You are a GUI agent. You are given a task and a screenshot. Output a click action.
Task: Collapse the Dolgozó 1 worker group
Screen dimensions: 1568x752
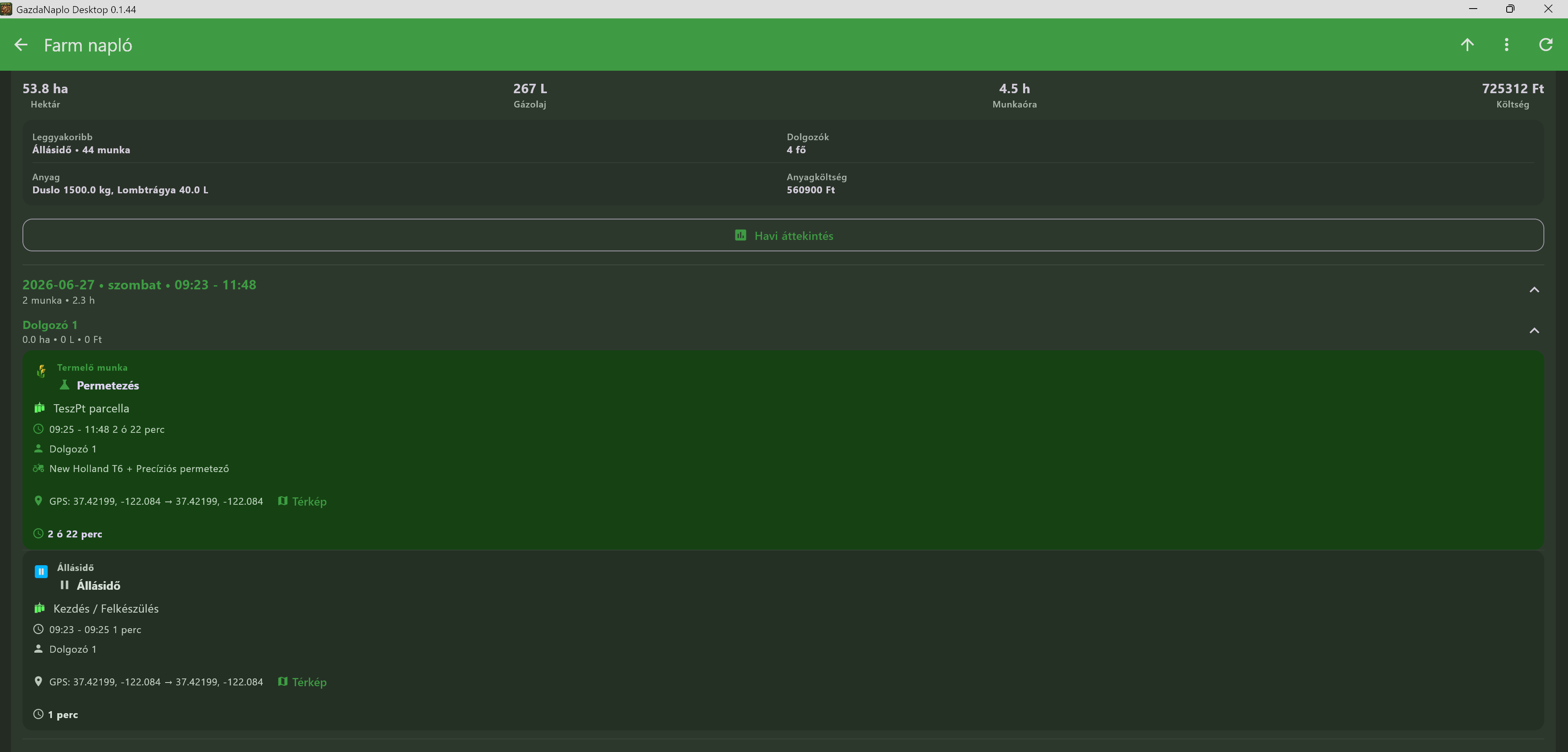click(x=1534, y=331)
